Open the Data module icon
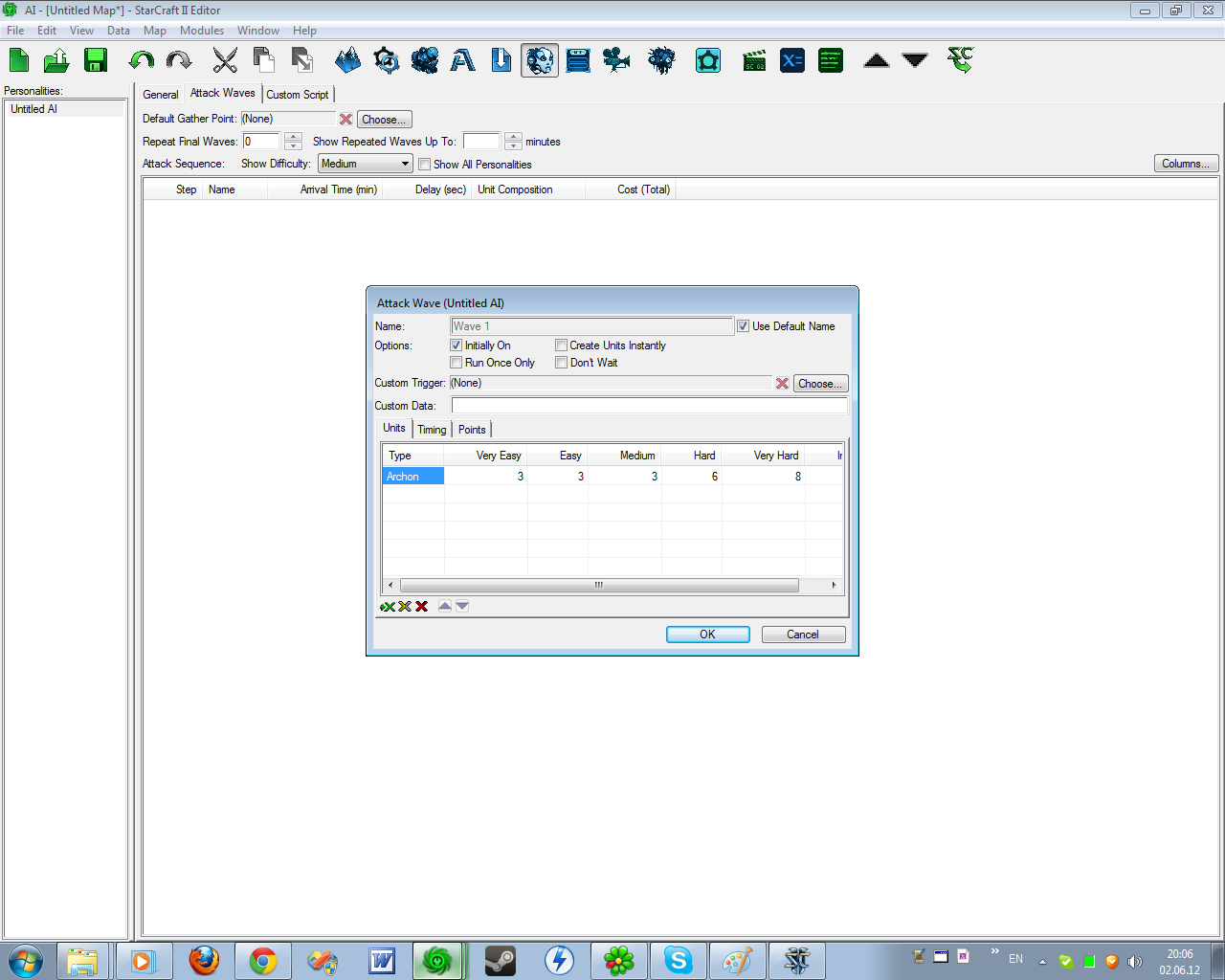1225x980 pixels. click(425, 60)
